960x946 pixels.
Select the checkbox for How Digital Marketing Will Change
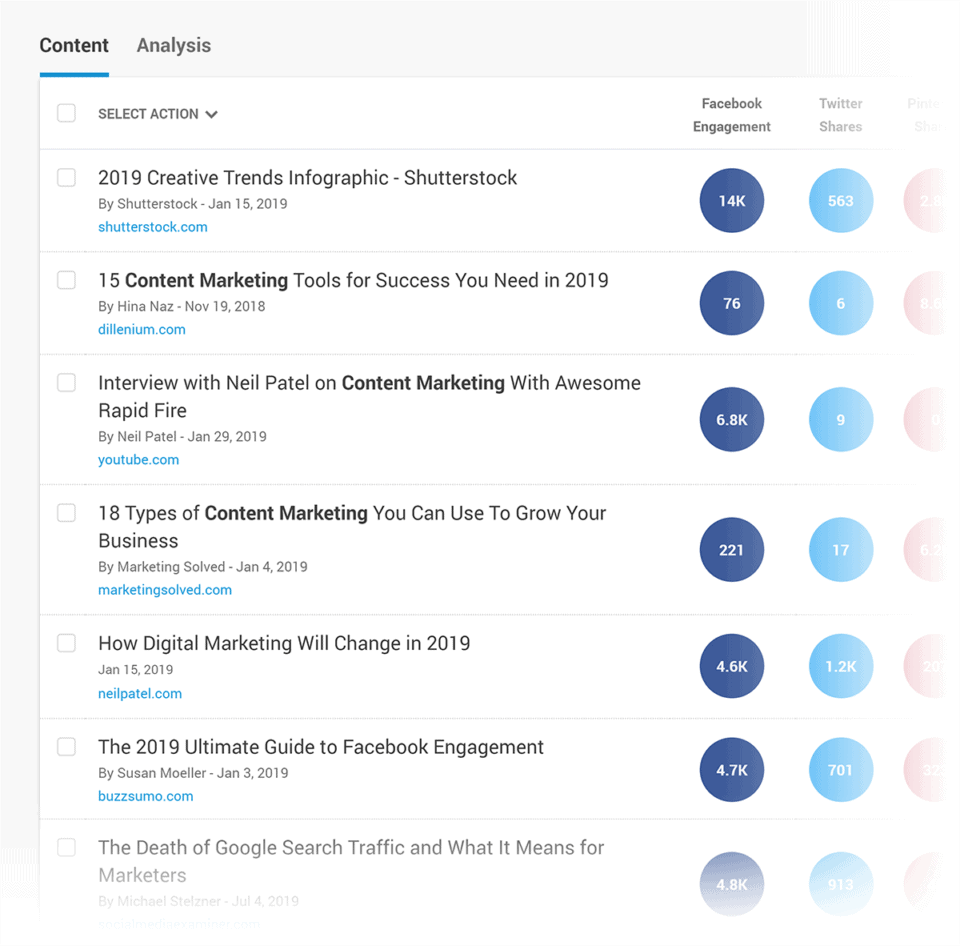(66, 643)
